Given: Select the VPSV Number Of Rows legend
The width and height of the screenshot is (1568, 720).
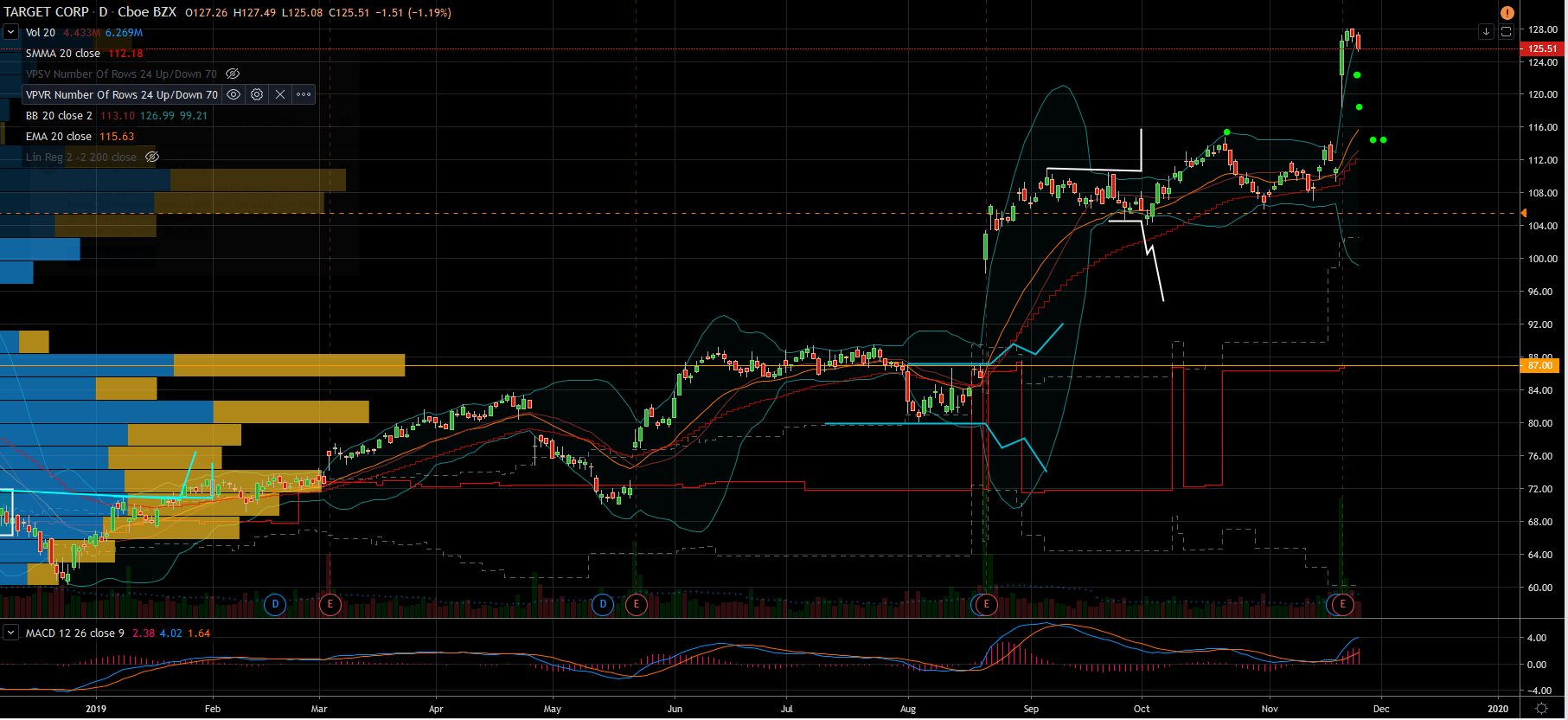Looking at the screenshot, I should (x=122, y=74).
